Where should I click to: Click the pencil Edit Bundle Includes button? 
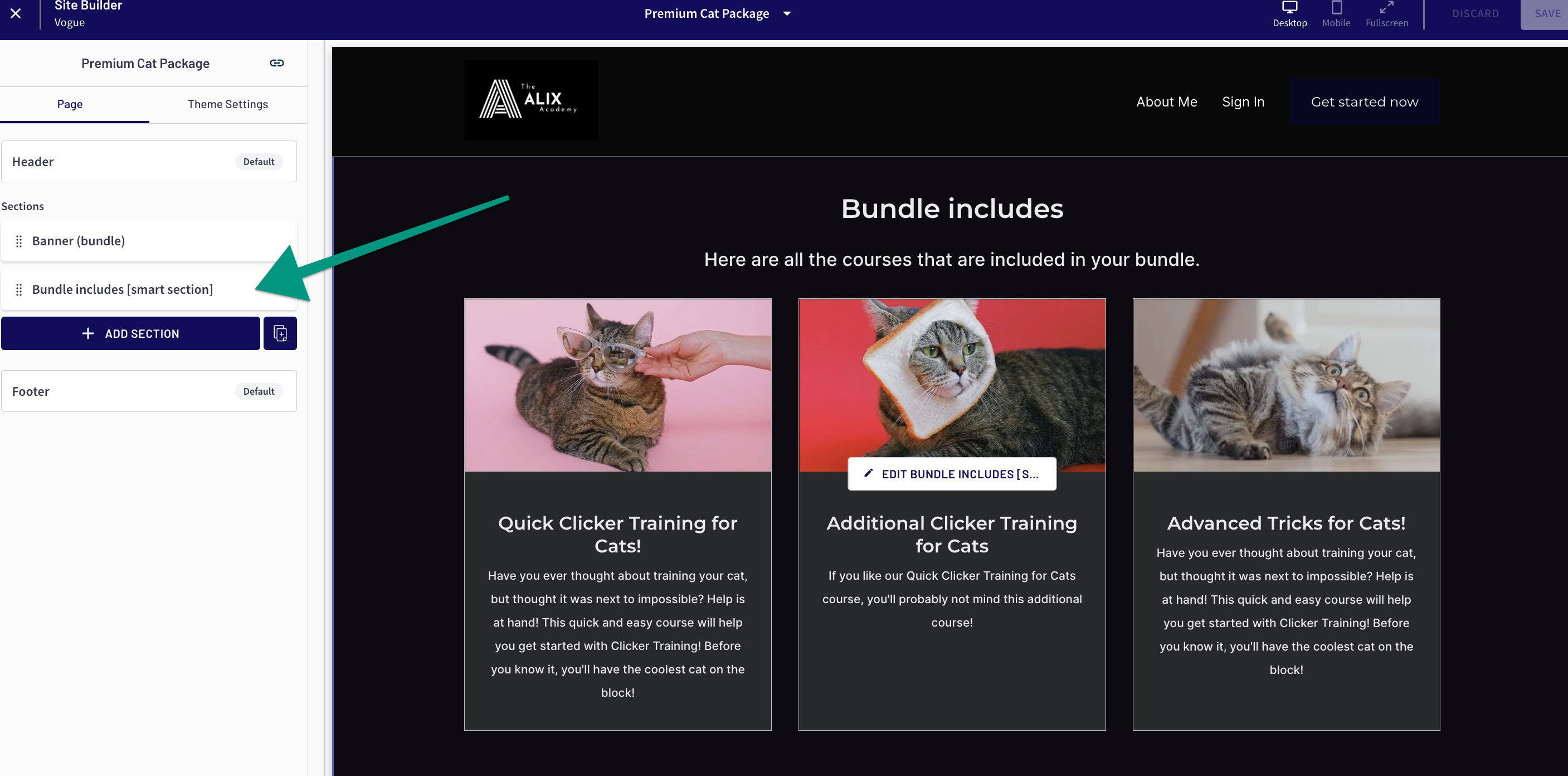pyautogui.click(x=951, y=474)
